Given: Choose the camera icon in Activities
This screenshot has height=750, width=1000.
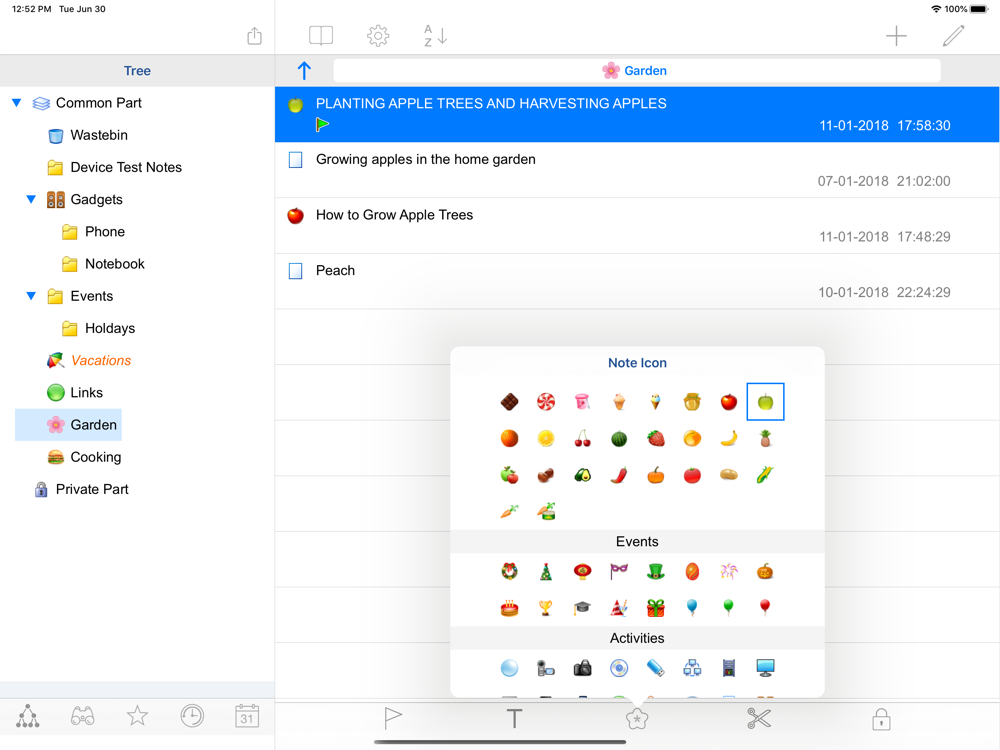Looking at the screenshot, I should (582, 668).
